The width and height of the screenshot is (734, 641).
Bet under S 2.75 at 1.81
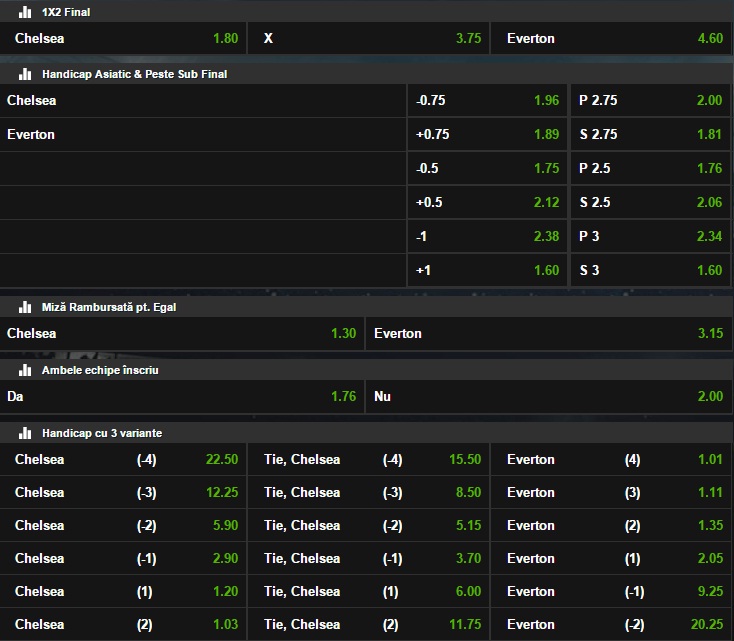[x=650, y=134]
